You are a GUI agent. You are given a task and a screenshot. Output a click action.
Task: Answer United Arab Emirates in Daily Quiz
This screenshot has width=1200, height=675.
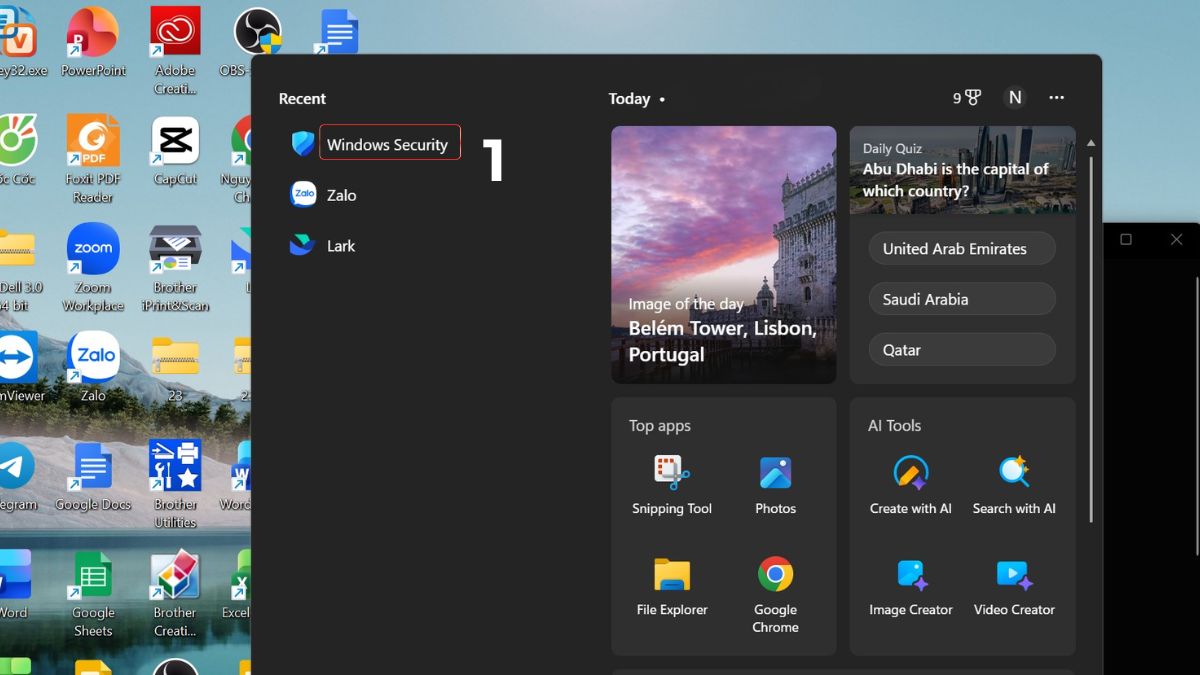pyautogui.click(x=962, y=249)
